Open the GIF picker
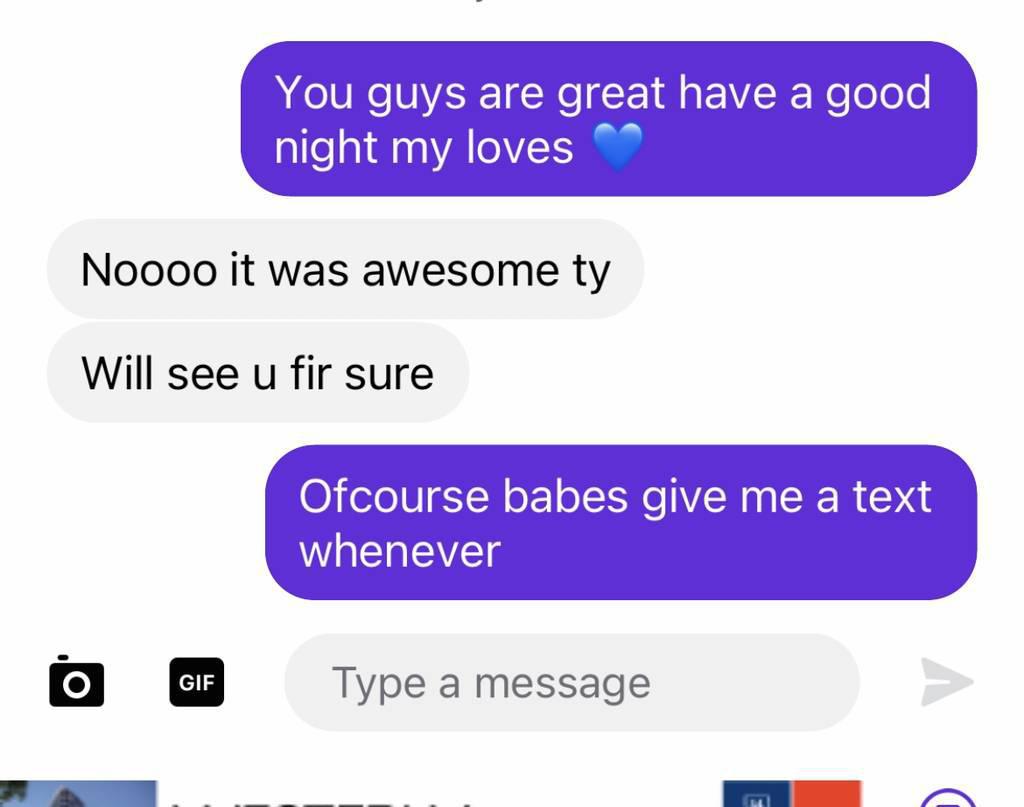 coord(197,682)
